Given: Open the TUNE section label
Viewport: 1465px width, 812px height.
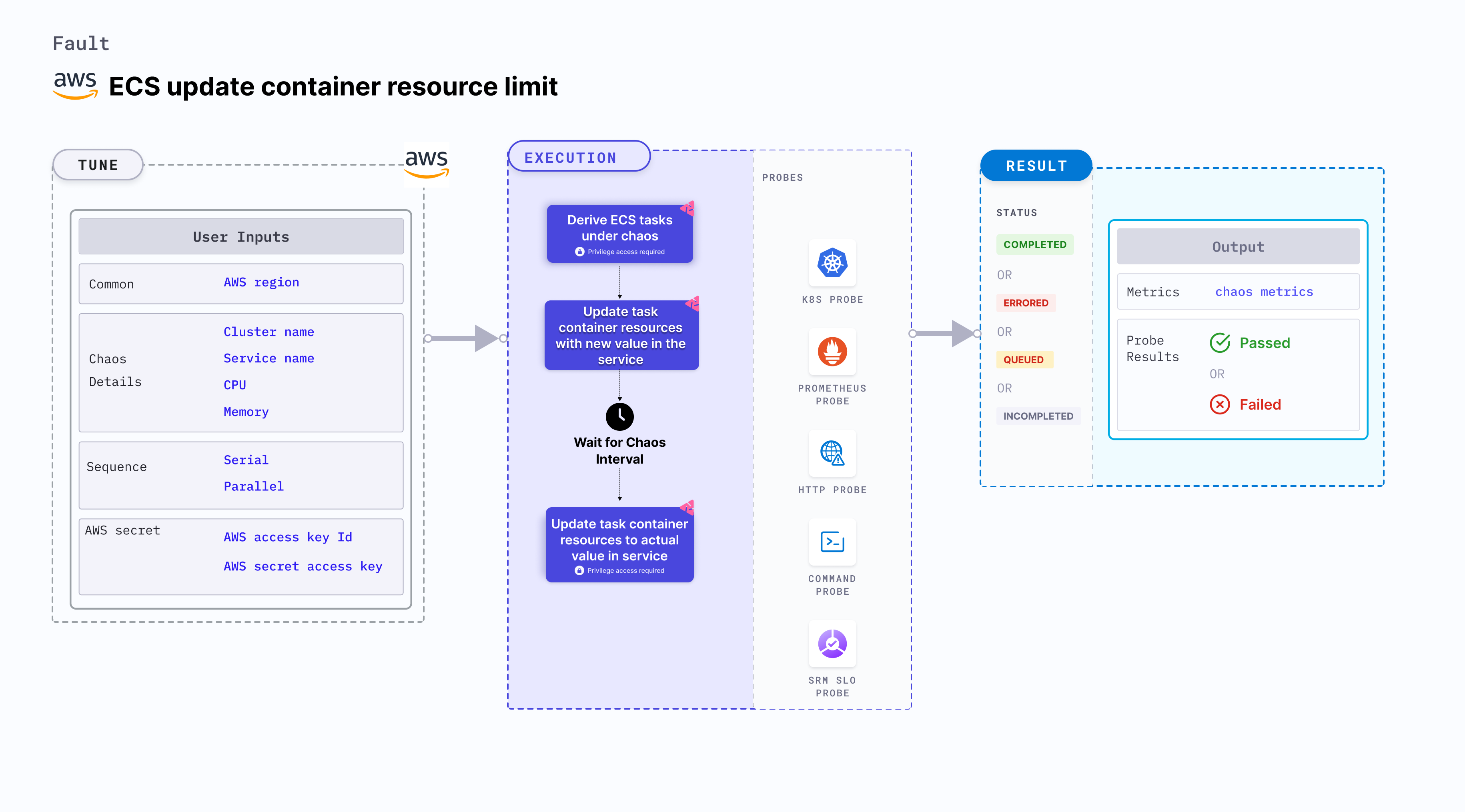Looking at the screenshot, I should pos(98,164).
